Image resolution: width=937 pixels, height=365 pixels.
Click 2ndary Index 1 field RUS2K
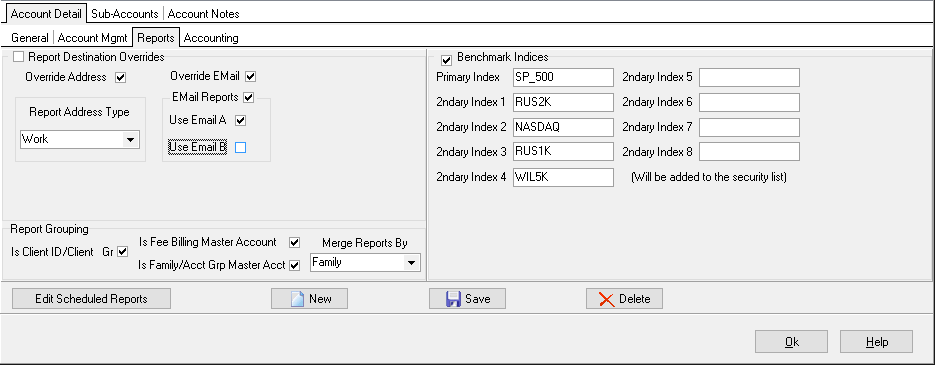click(x=564, y=102)
